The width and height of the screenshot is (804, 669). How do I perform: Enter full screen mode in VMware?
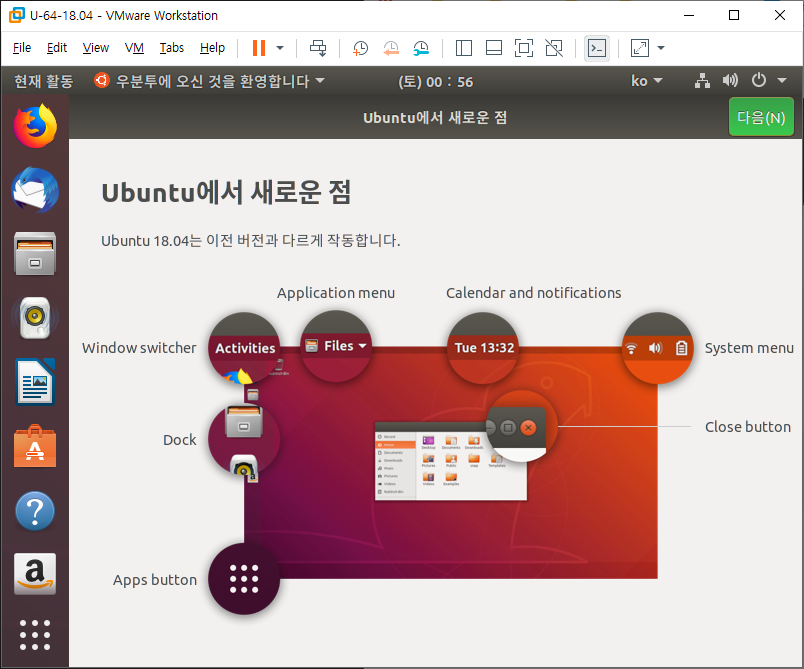(524, 48)
